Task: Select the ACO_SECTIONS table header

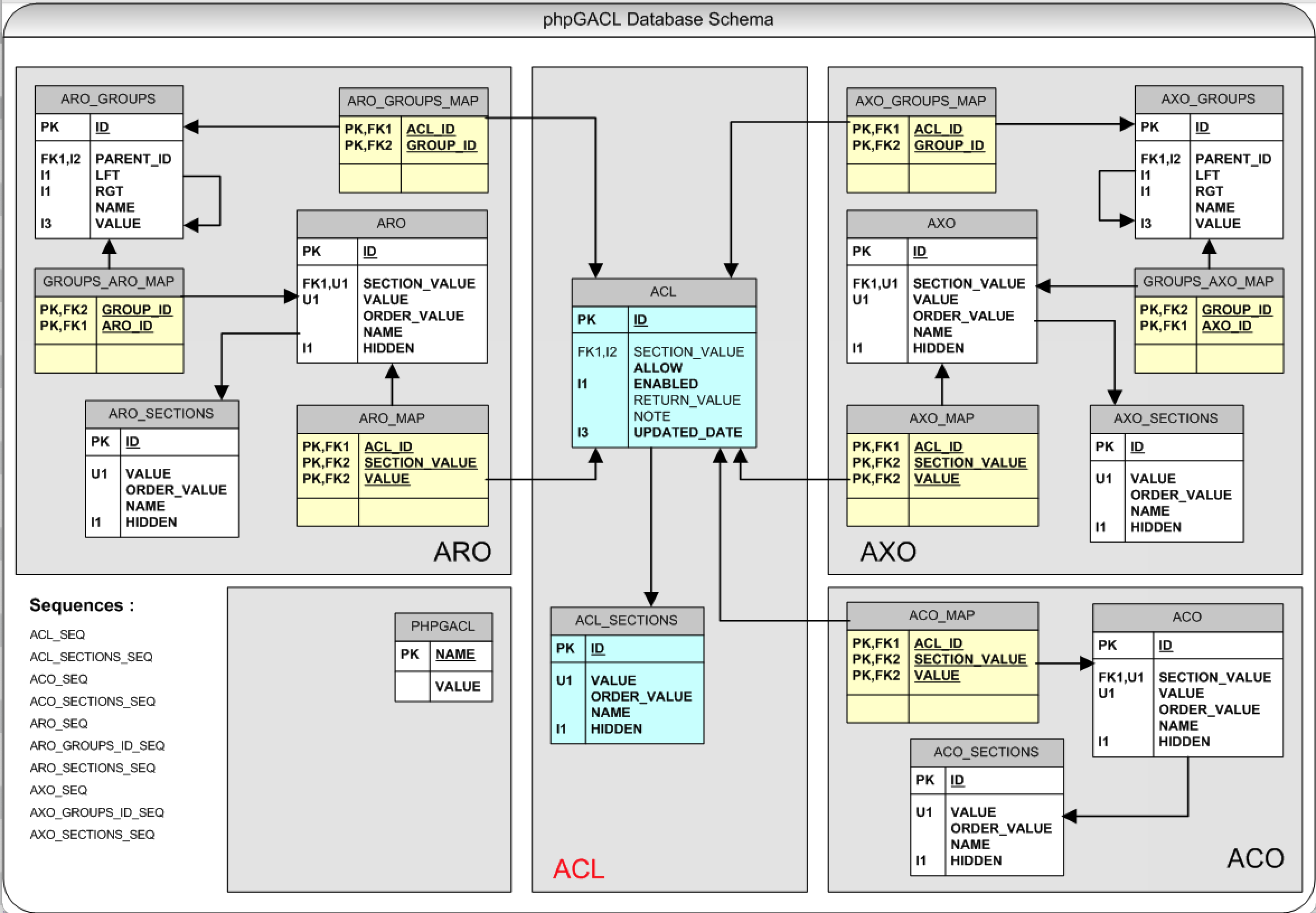Action: [x=985, y=752]
